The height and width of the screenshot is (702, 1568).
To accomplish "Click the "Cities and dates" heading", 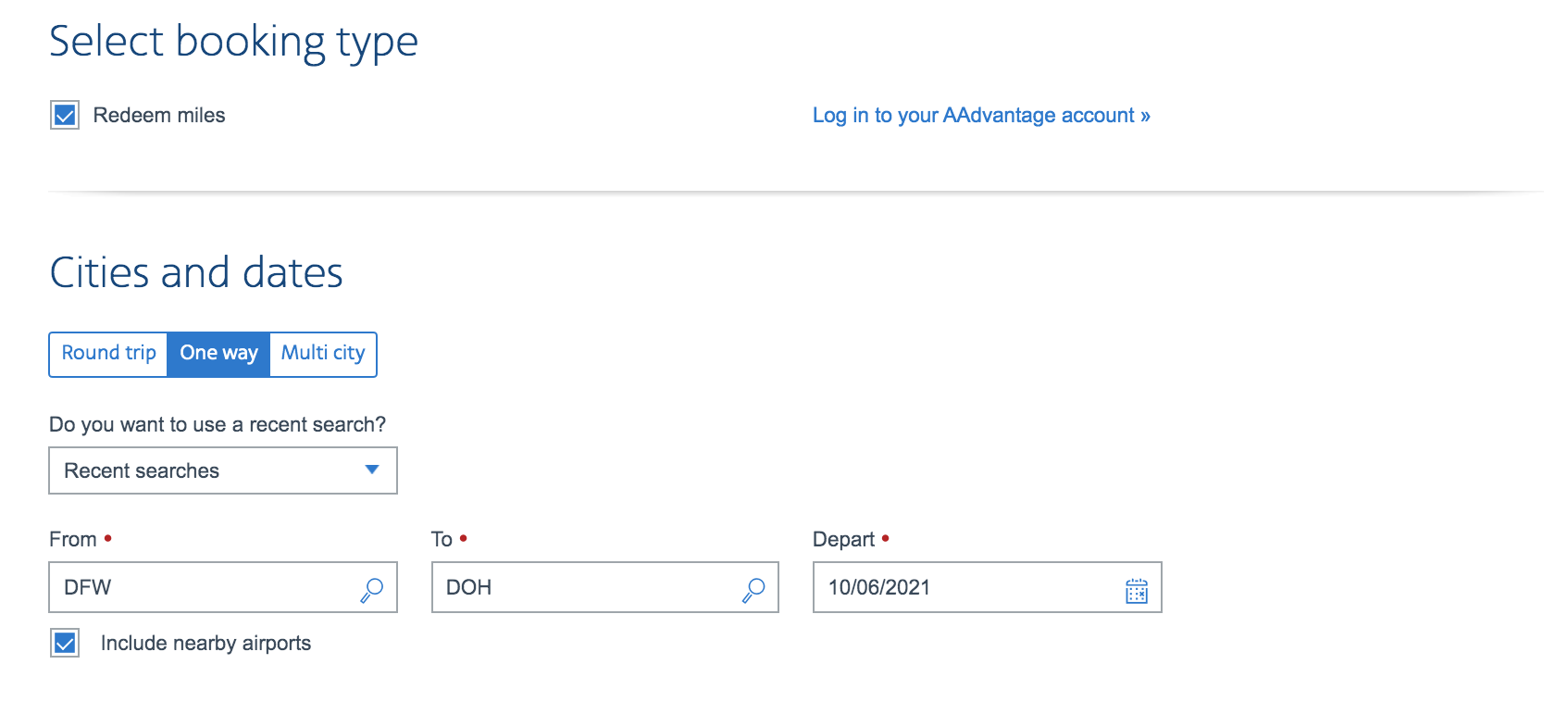I will (x=196, y=273).
